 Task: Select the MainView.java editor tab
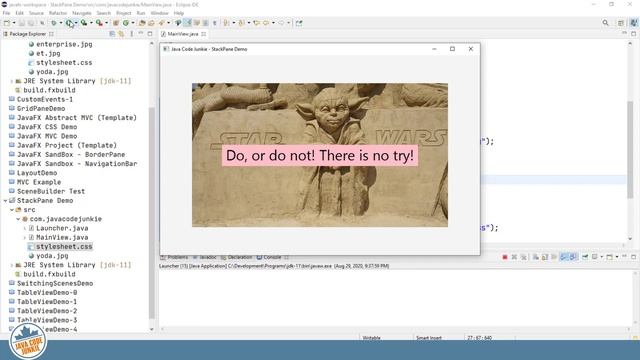(183, 34)
